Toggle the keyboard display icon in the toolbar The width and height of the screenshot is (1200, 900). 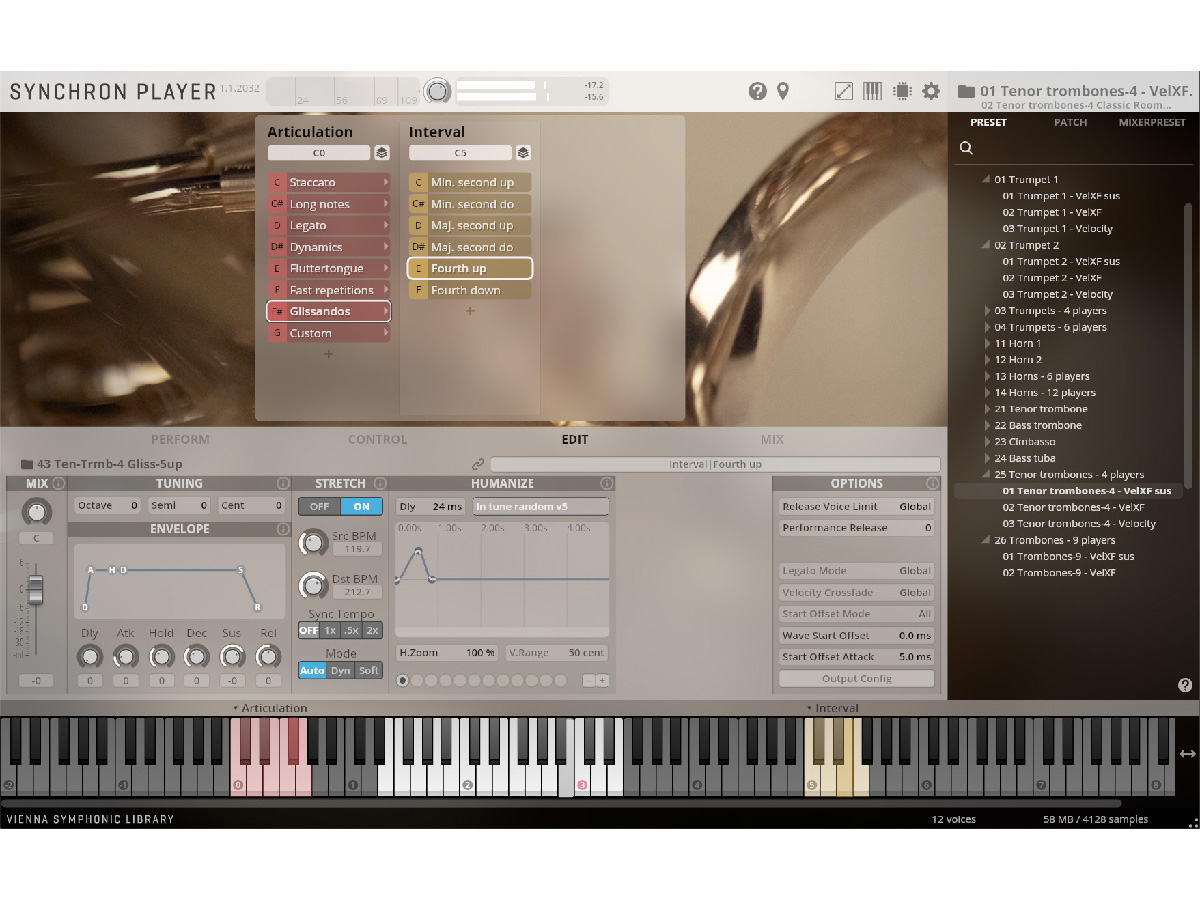click(873, 90)
